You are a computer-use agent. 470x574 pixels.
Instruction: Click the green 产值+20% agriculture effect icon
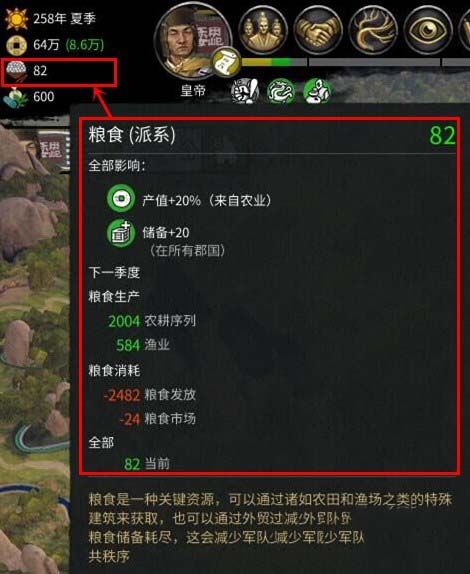pos(121,199)
